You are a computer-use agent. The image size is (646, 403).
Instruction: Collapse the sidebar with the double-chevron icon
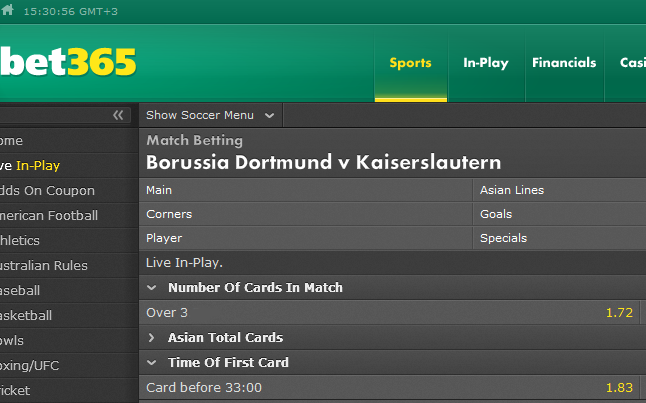pyautogui.click(x=118, y=115)
